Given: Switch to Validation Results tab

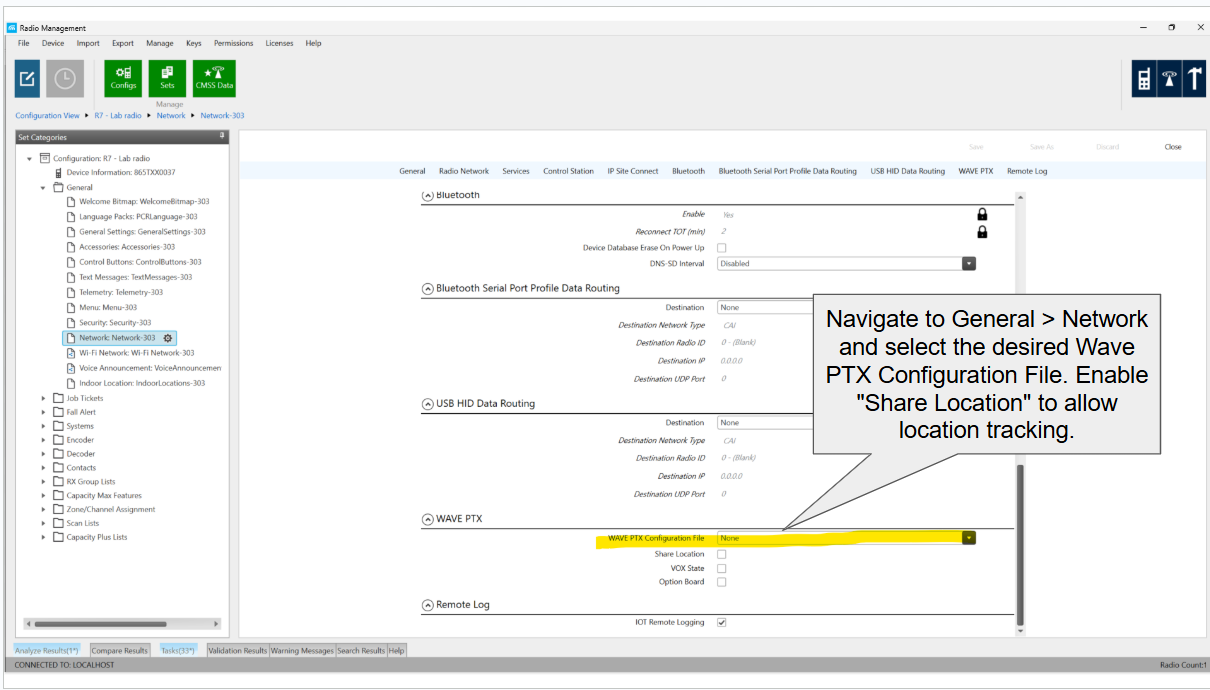Looking at the screenshot, I should (x=237, y=650).
